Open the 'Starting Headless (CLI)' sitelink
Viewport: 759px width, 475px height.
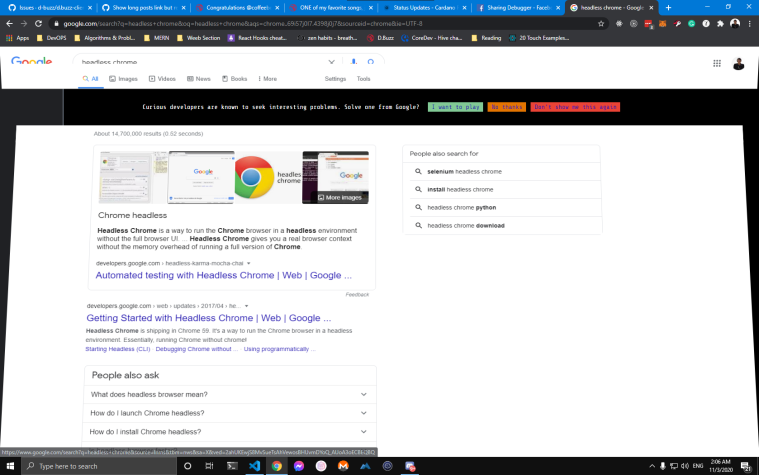tap(118, 349)
